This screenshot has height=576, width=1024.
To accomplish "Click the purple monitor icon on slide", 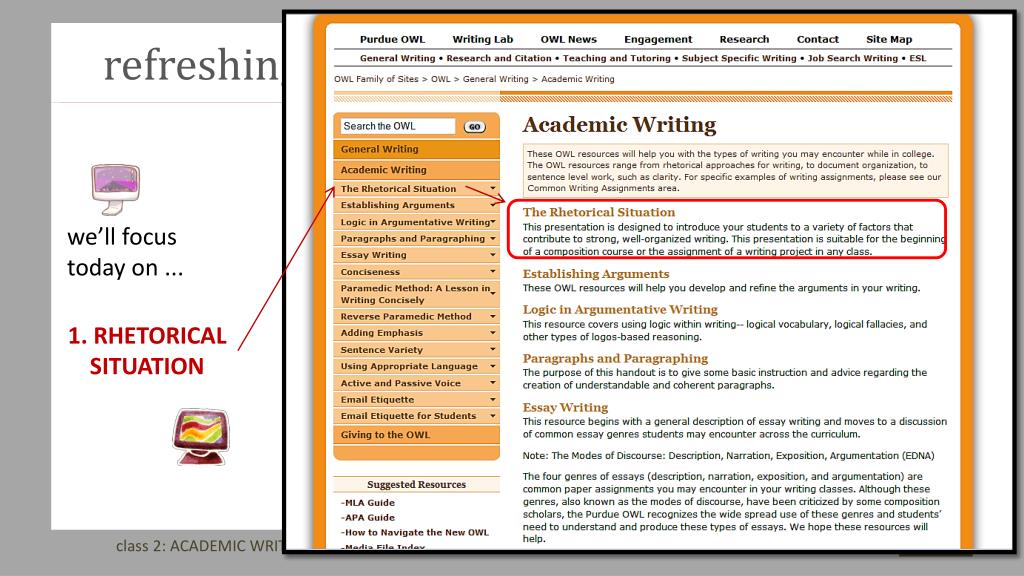I will coord(116,189).
